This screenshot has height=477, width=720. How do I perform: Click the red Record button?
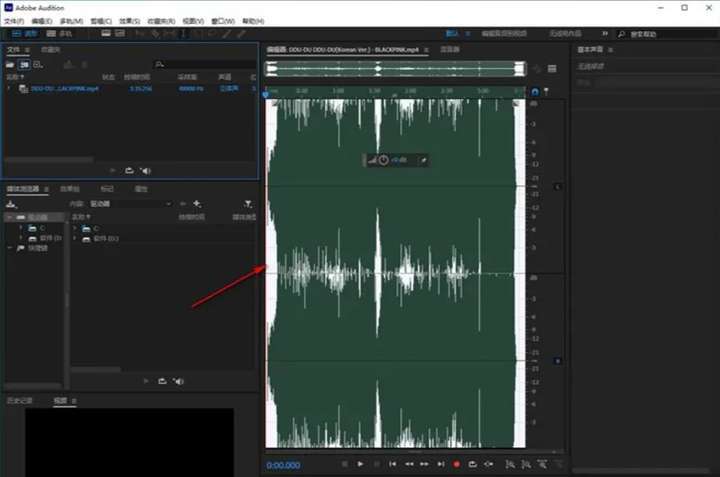point(456,464)
